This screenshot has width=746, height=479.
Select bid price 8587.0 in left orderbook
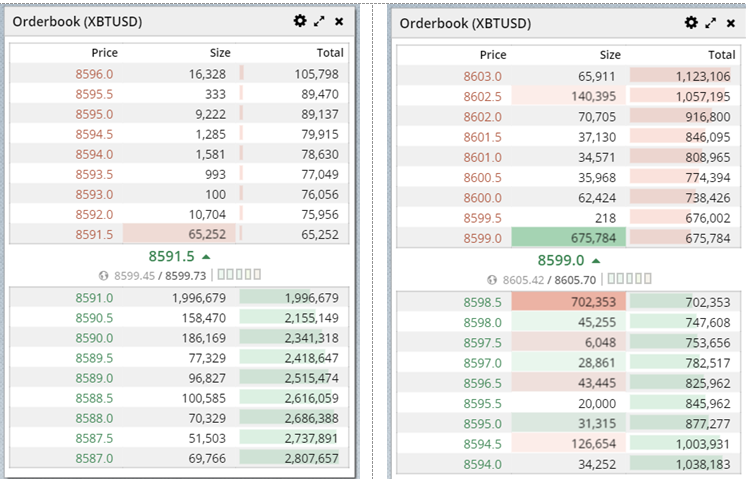click(94, 458)
